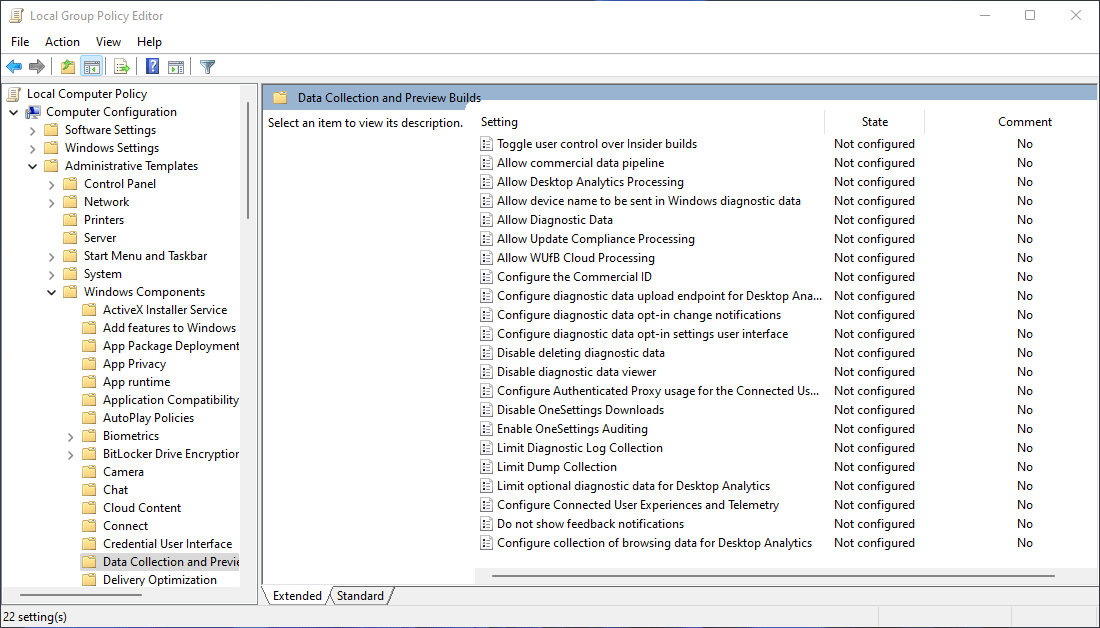This screenshot has width=1100, height=628.
Task: Expand the Control Panel node
Action: pos(51,185)
